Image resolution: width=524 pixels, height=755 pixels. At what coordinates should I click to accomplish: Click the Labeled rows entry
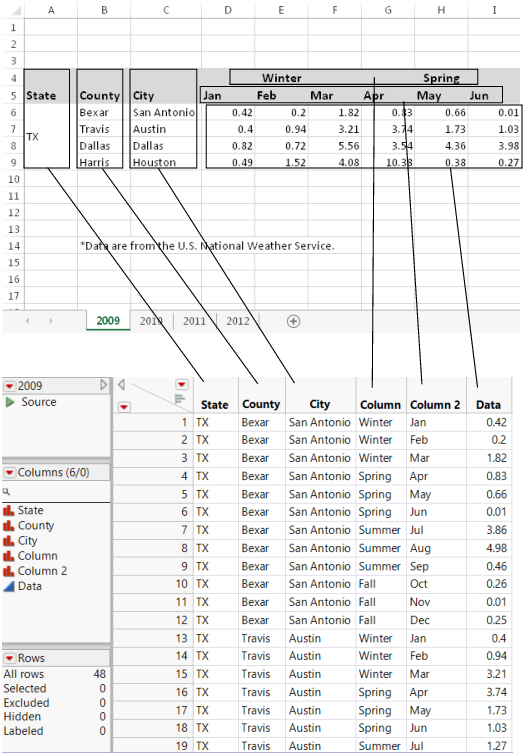click(x=54, y=731)
